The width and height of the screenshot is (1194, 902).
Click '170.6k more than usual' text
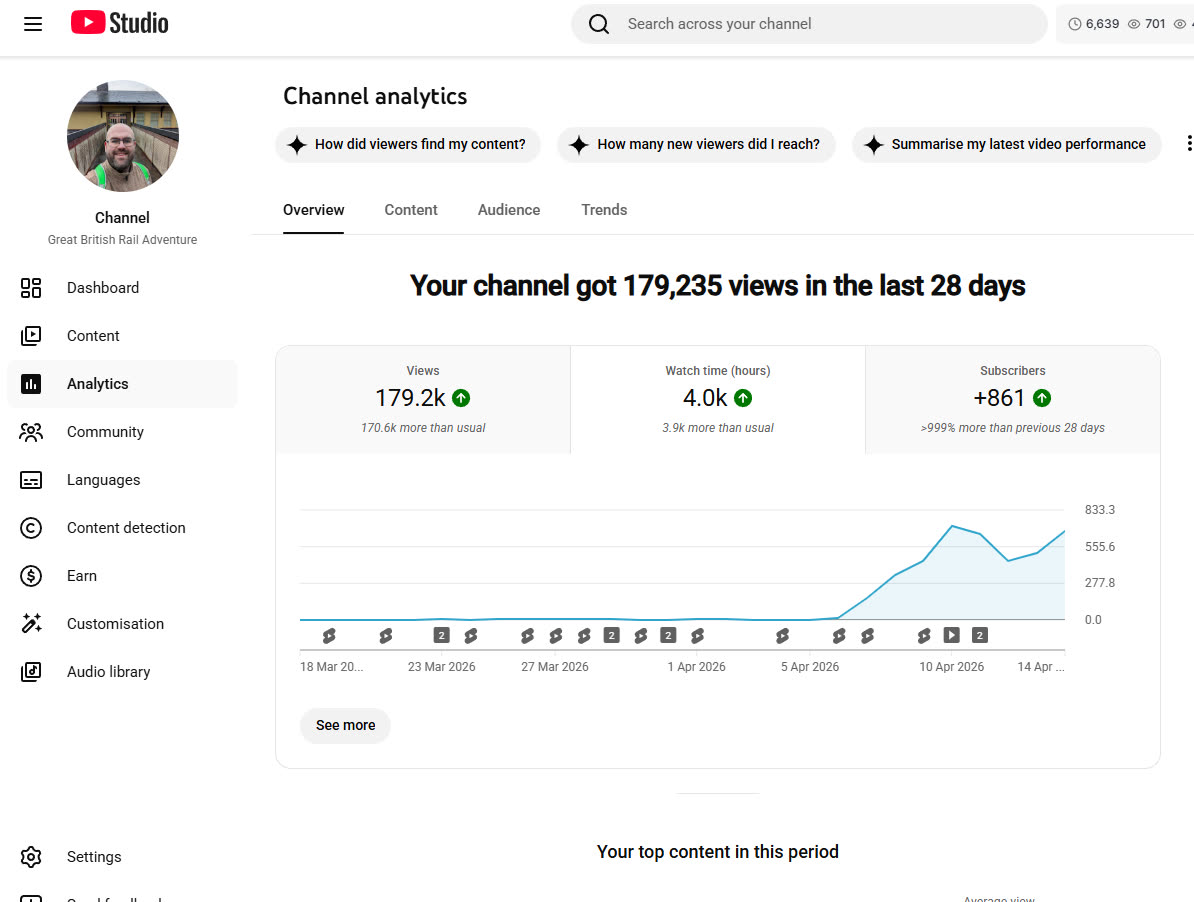423,428
